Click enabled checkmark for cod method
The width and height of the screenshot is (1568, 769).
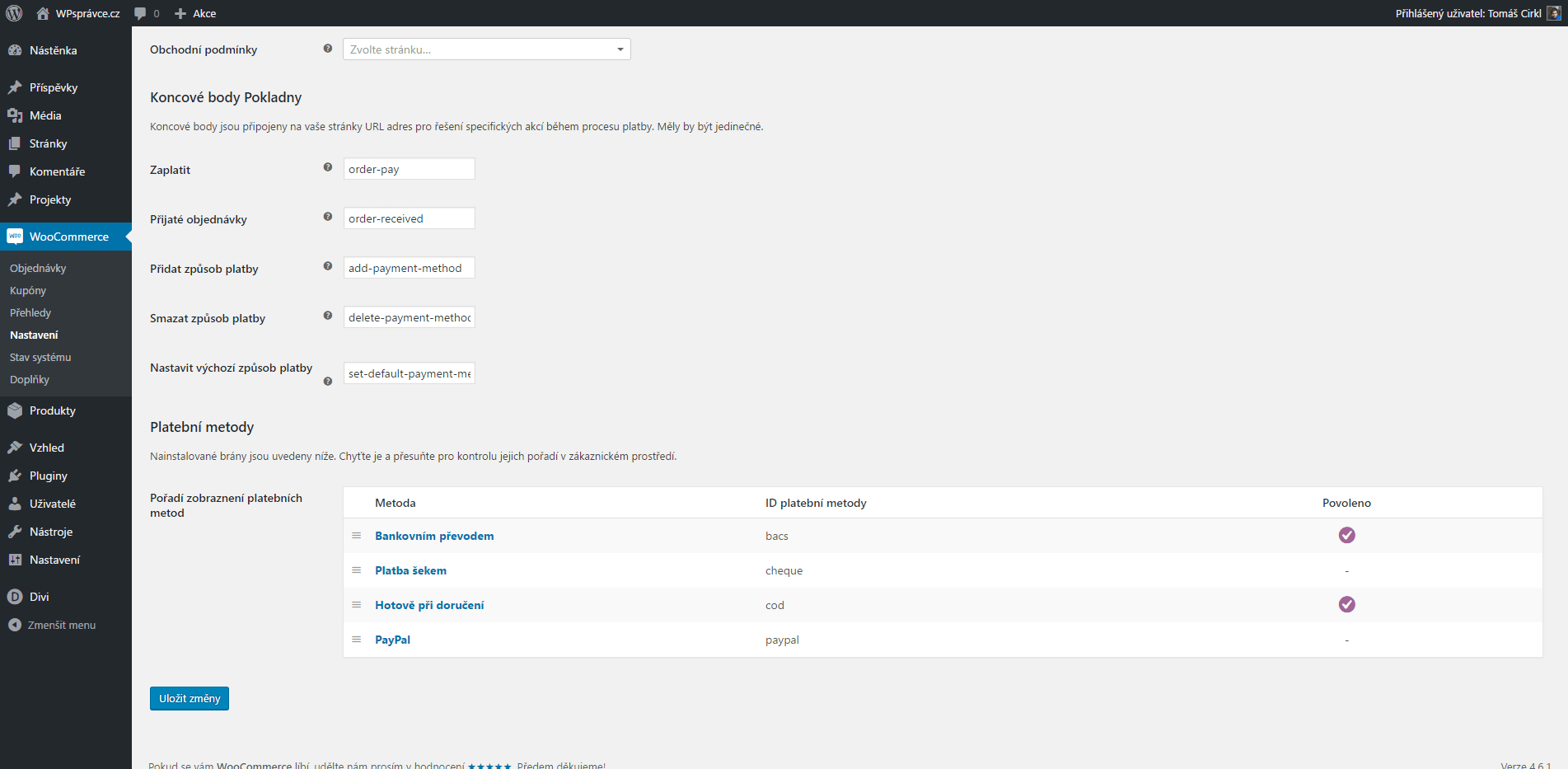click(1347, 605)
